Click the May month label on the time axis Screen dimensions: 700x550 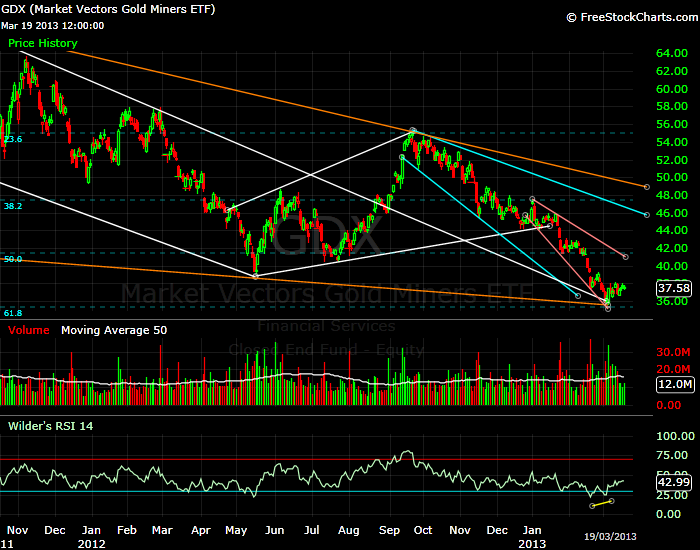click(x=236, y=531)
